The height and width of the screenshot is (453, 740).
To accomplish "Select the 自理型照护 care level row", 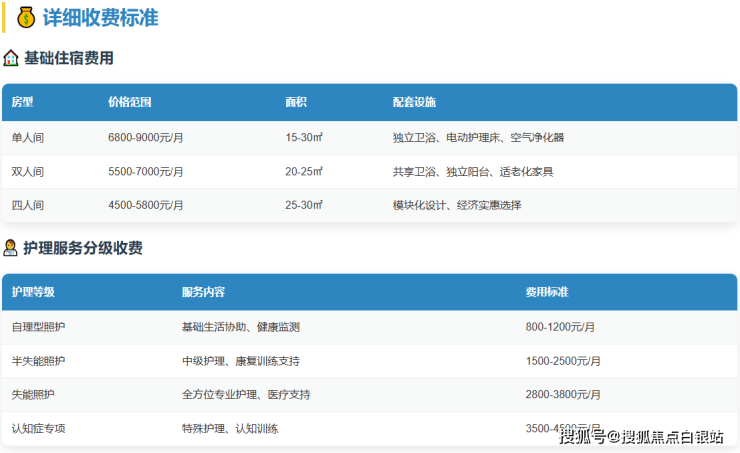I will point(39,327).
